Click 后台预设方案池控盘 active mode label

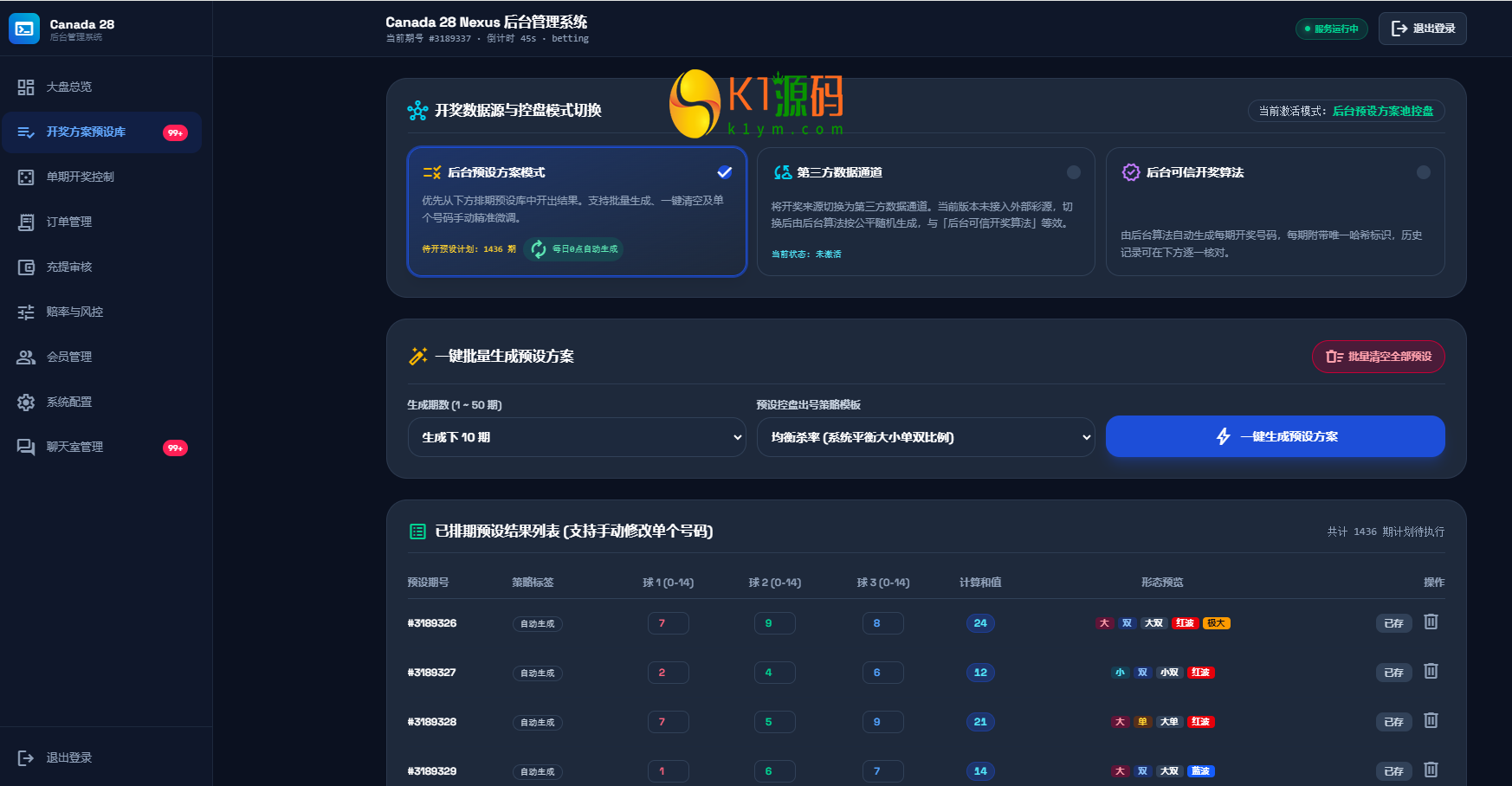click(x=1382, y=111)
